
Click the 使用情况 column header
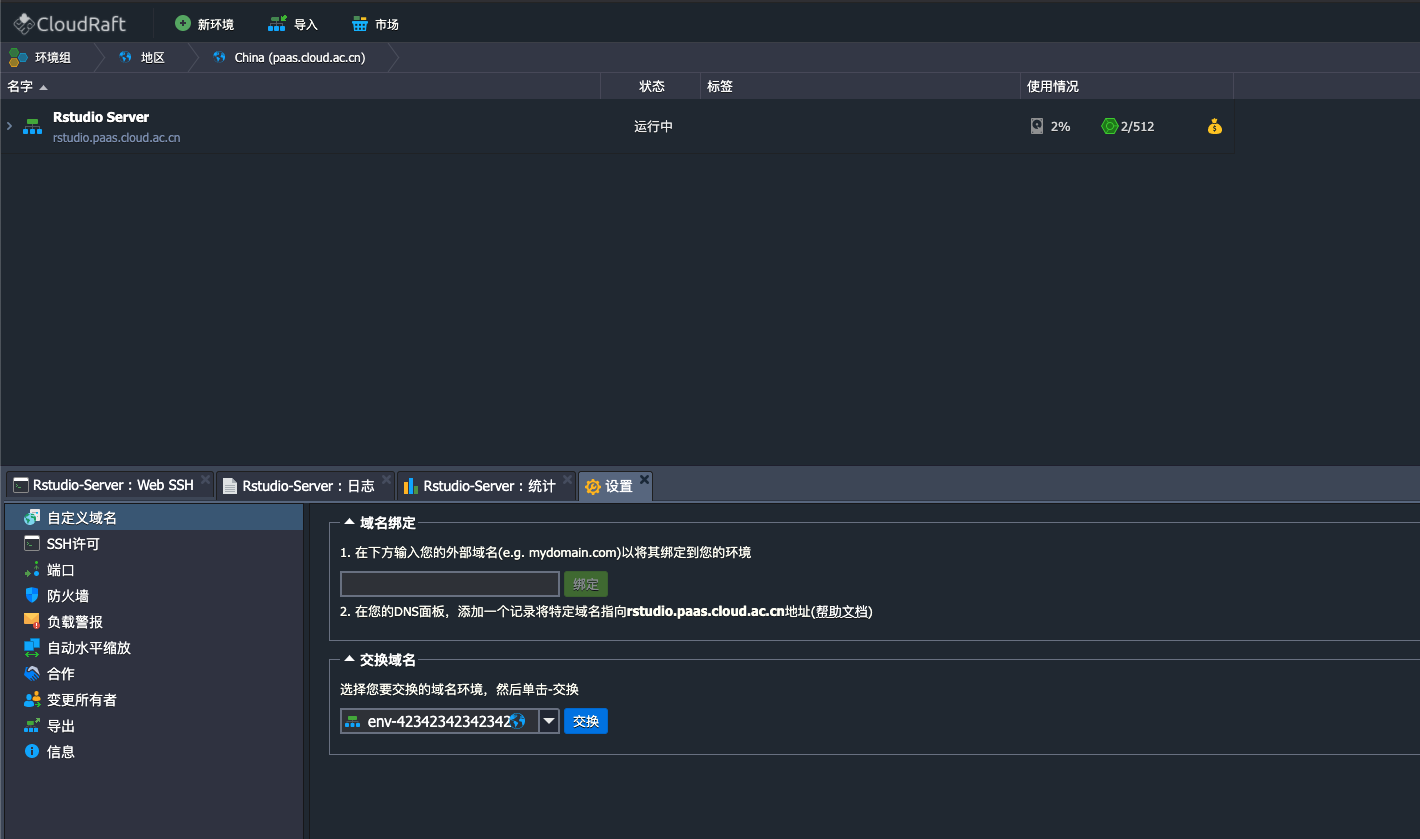[1127, 87]
